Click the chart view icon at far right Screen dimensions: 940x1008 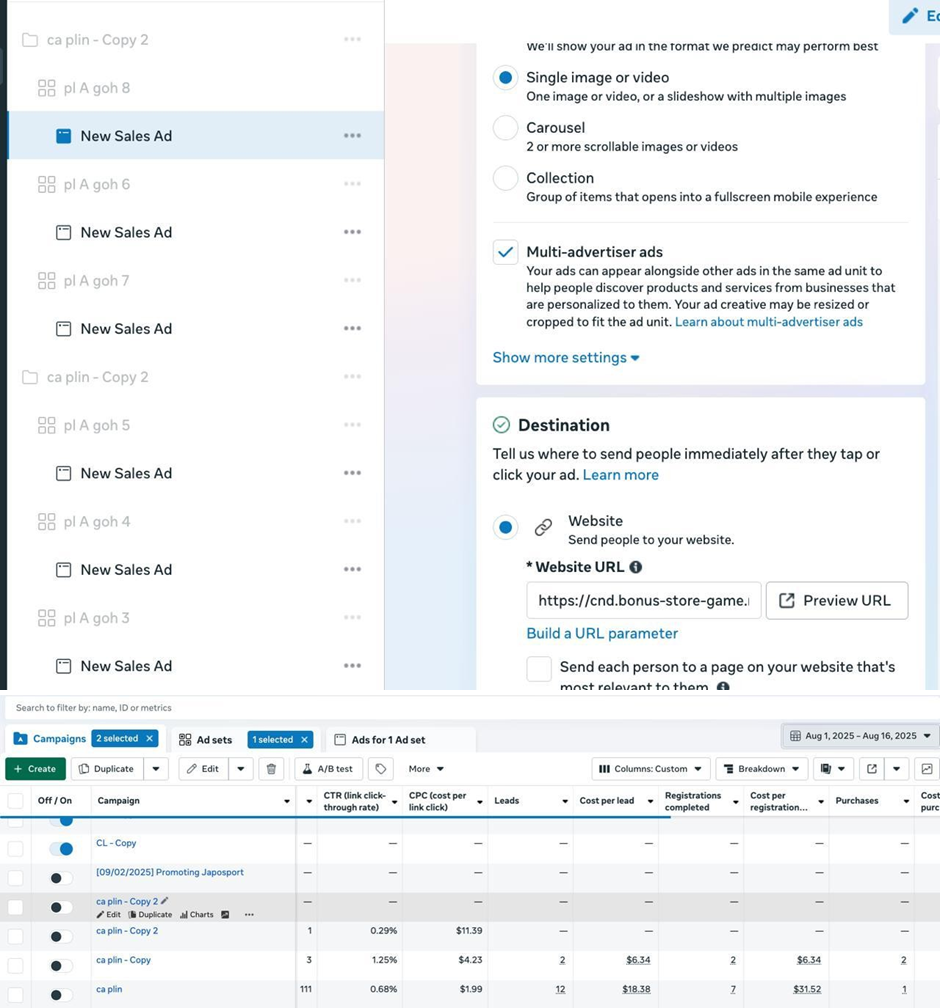[927, 769]
